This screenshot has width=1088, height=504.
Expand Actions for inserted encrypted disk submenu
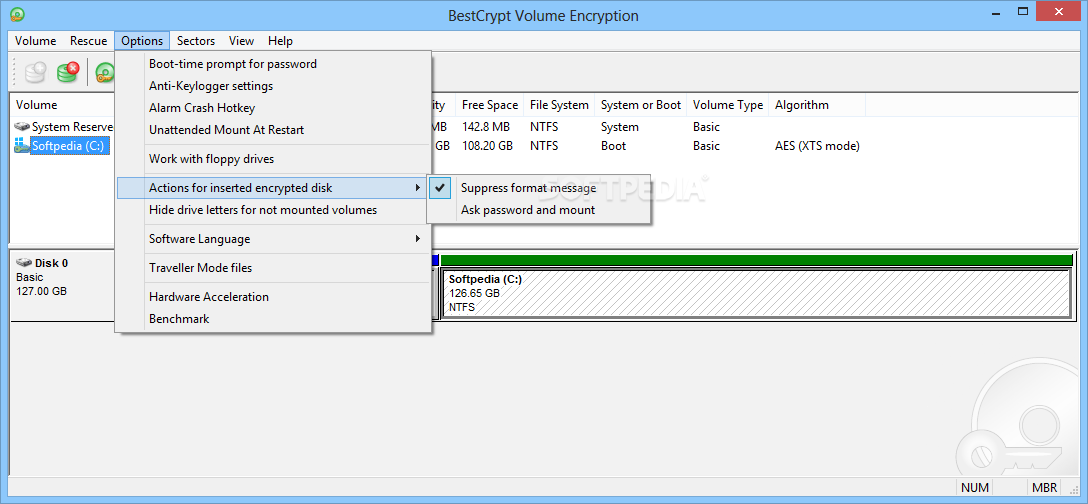pos(273,187)
